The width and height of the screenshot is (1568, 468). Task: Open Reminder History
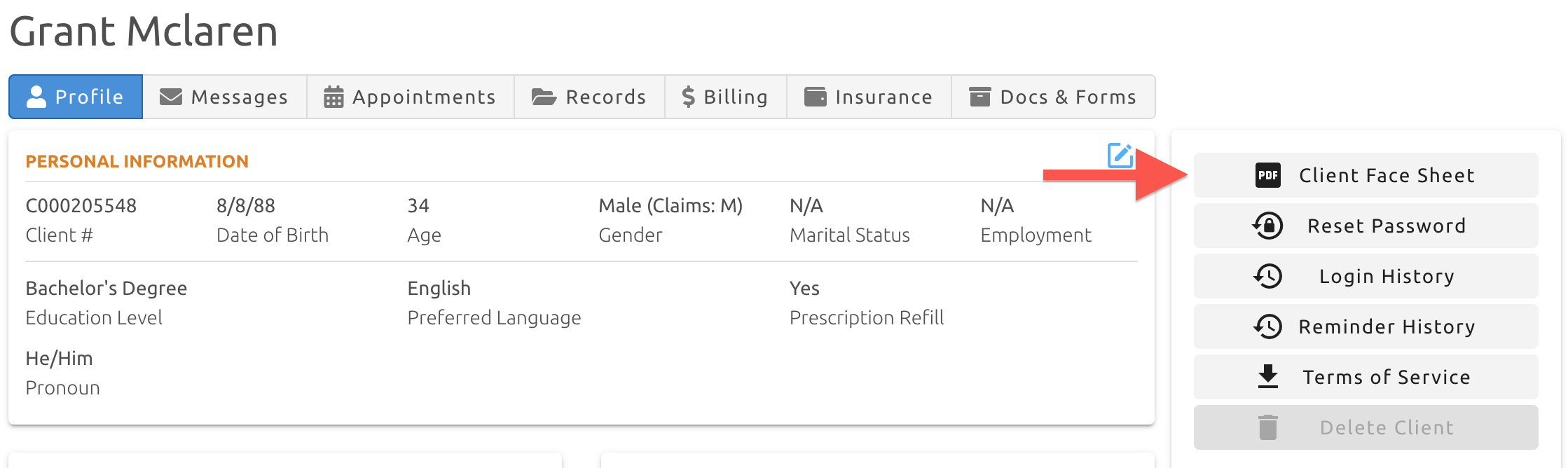pyautogui.click(x=1366, y=326)
